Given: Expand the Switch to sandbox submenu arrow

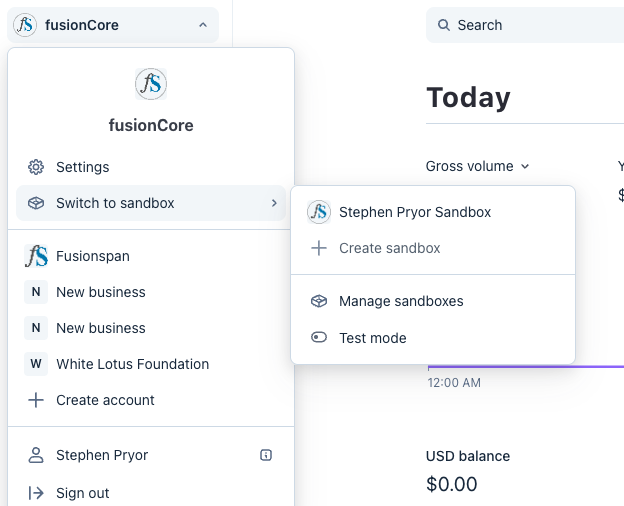Looking at the screenshot, I should tap(274, 203).
